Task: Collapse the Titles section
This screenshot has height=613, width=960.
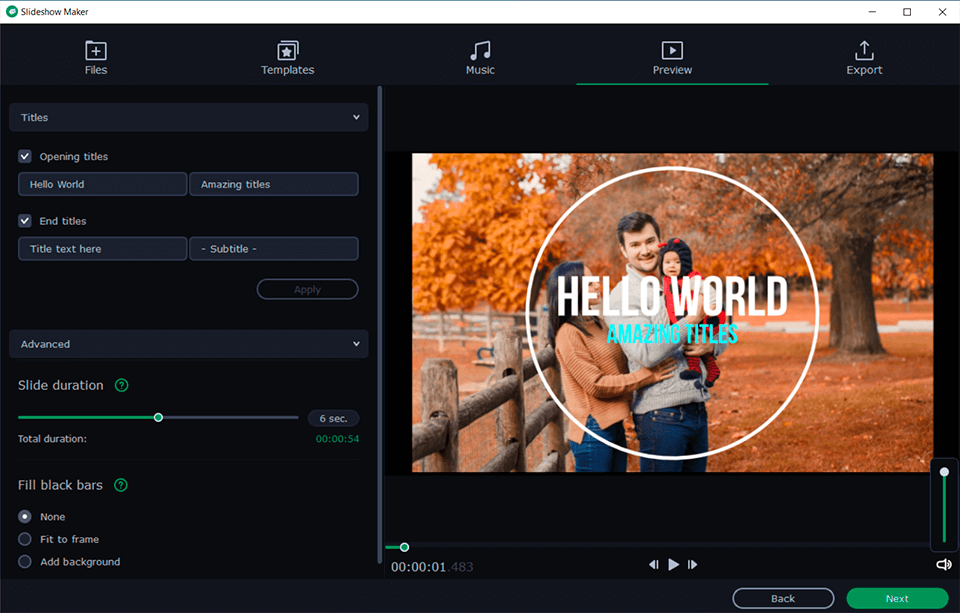Action: click(x=356, y=118)
